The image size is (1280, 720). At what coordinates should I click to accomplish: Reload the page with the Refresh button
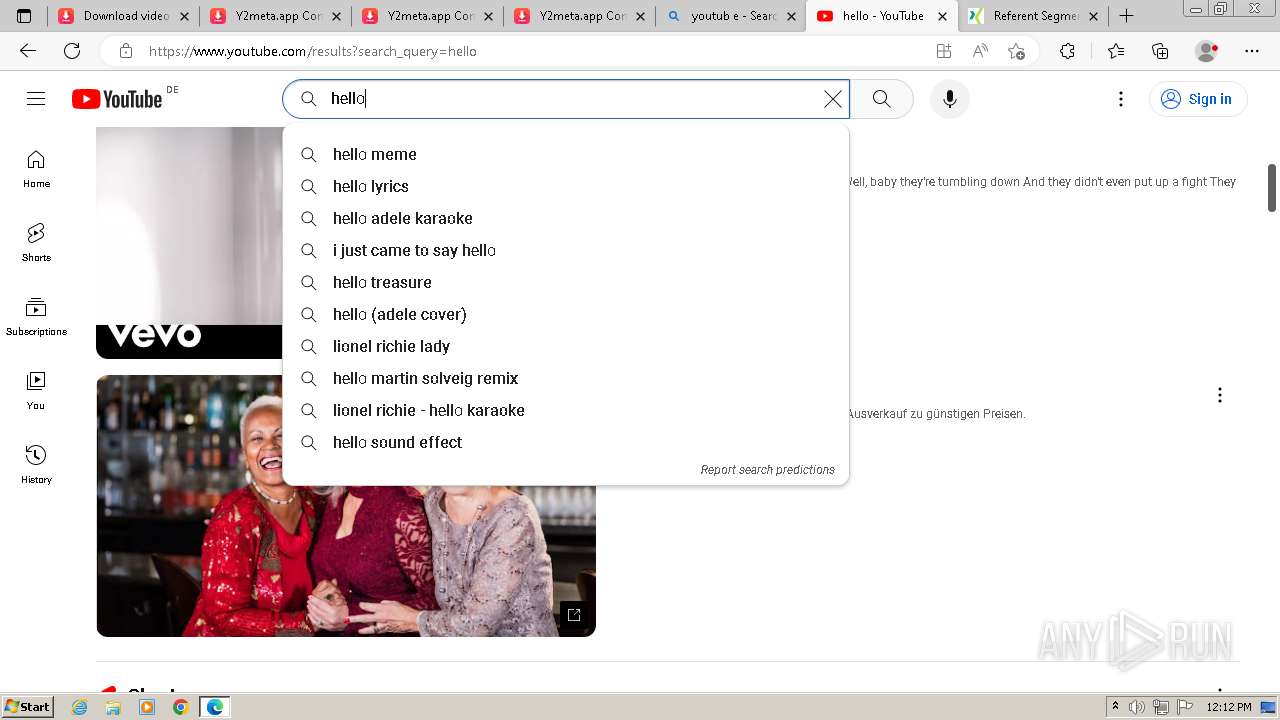click(x=72, y=51)
